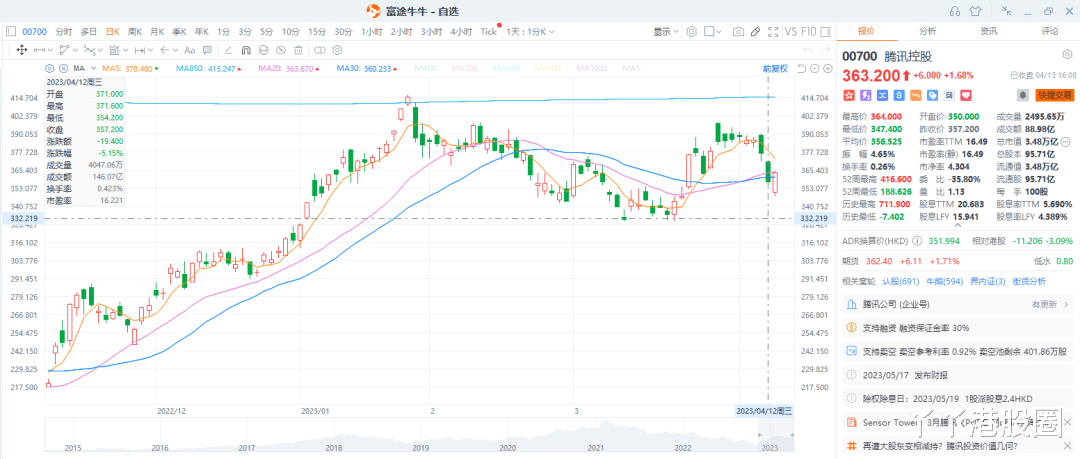
Task: Select the move/crosshair cursor drawing tool
Action: point(21,50)
